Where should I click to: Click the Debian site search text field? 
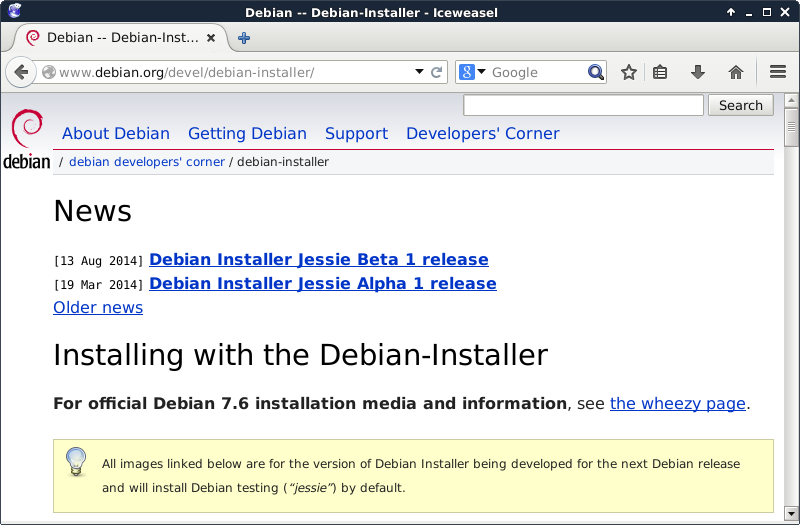[x=584, y=105]
